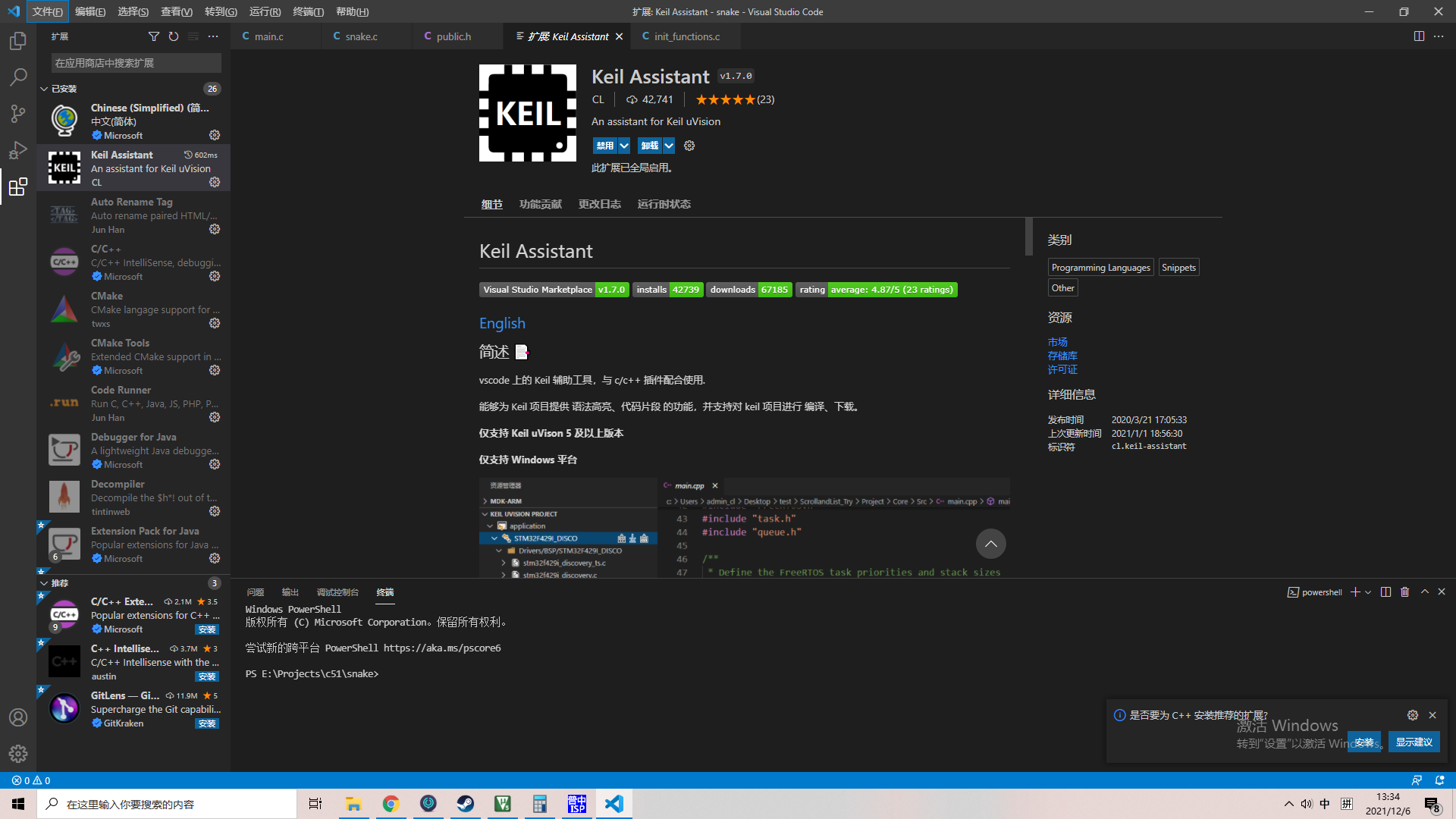1456x819 pixels.
Task: Open the editor more actions menu
Action: [1439, 36]
